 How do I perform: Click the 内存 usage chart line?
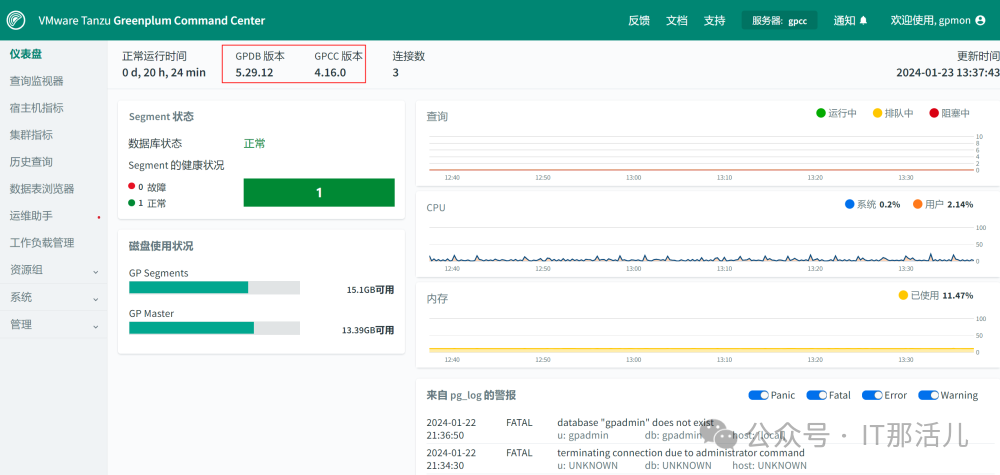pos(700,349)
